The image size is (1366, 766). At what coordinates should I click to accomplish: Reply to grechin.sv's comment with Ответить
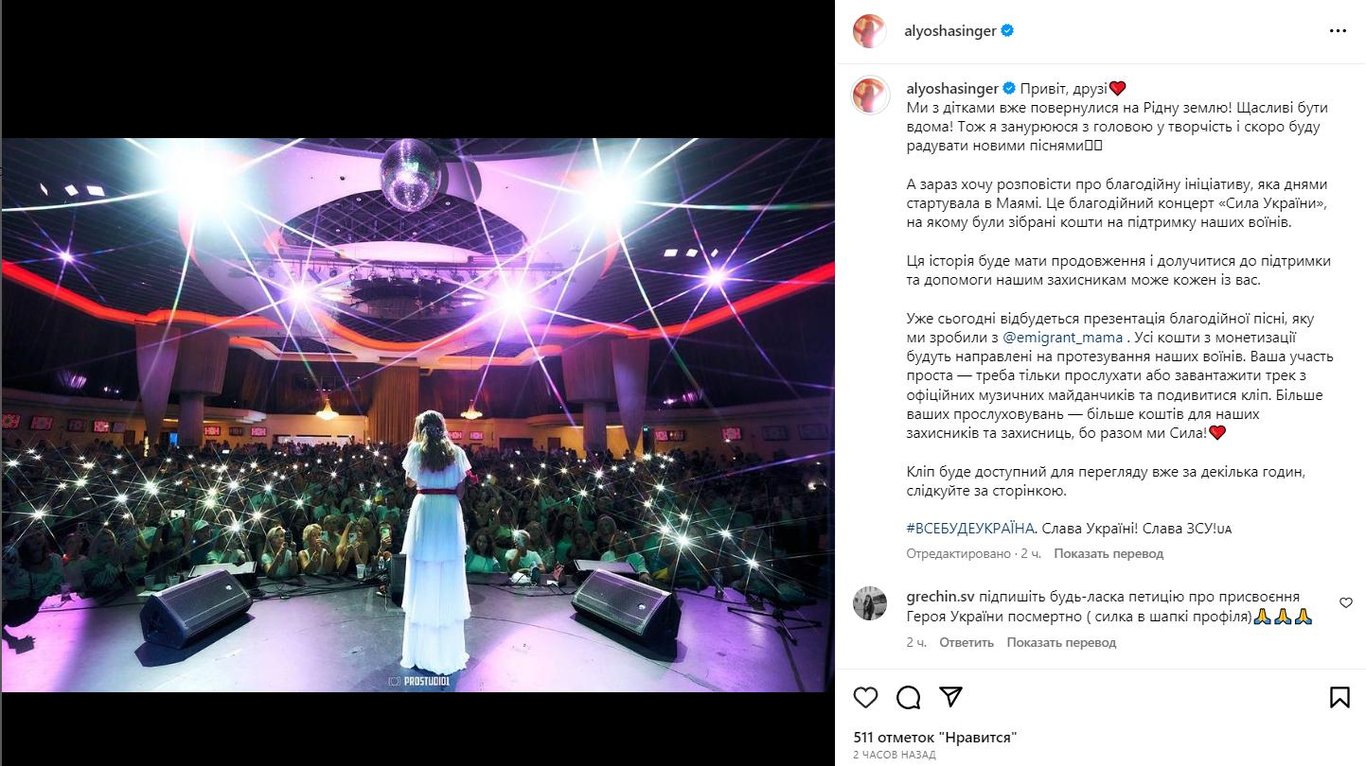(x=966, y=642)
